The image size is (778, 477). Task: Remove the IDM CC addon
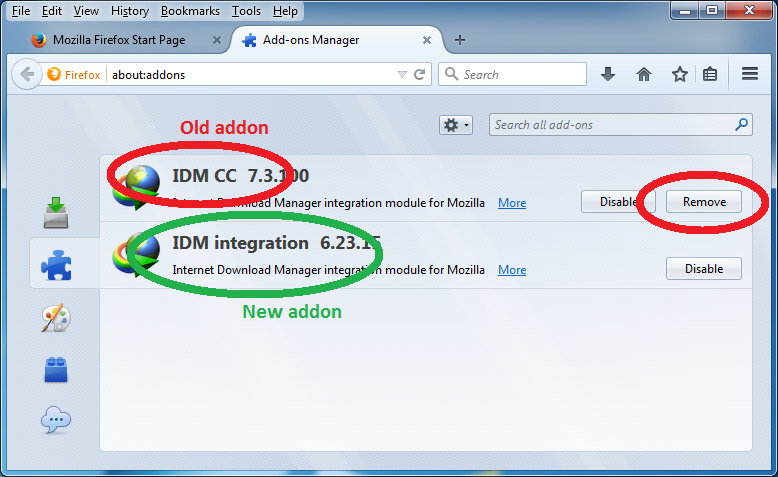[704, 202]
